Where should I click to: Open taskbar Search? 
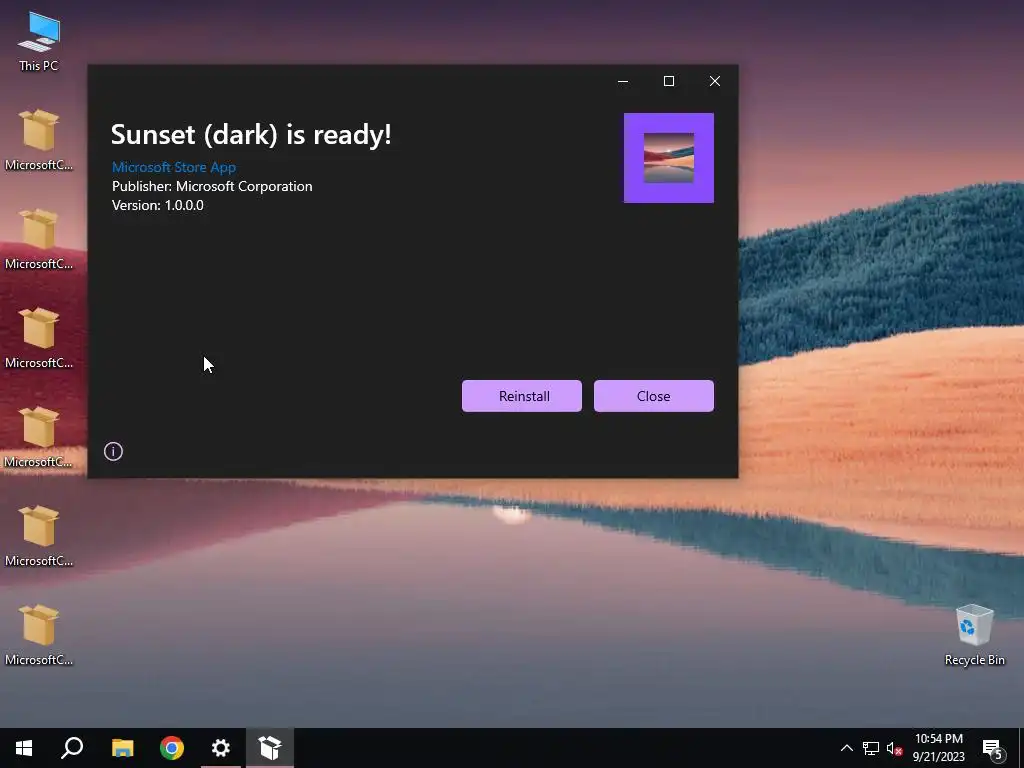coord(72,748)
